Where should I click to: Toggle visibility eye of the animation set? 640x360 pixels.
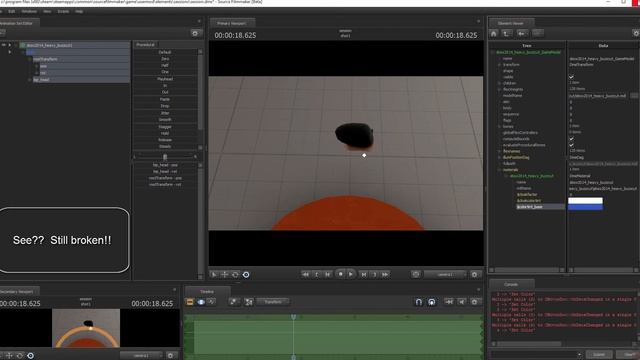tap(4, 45)
